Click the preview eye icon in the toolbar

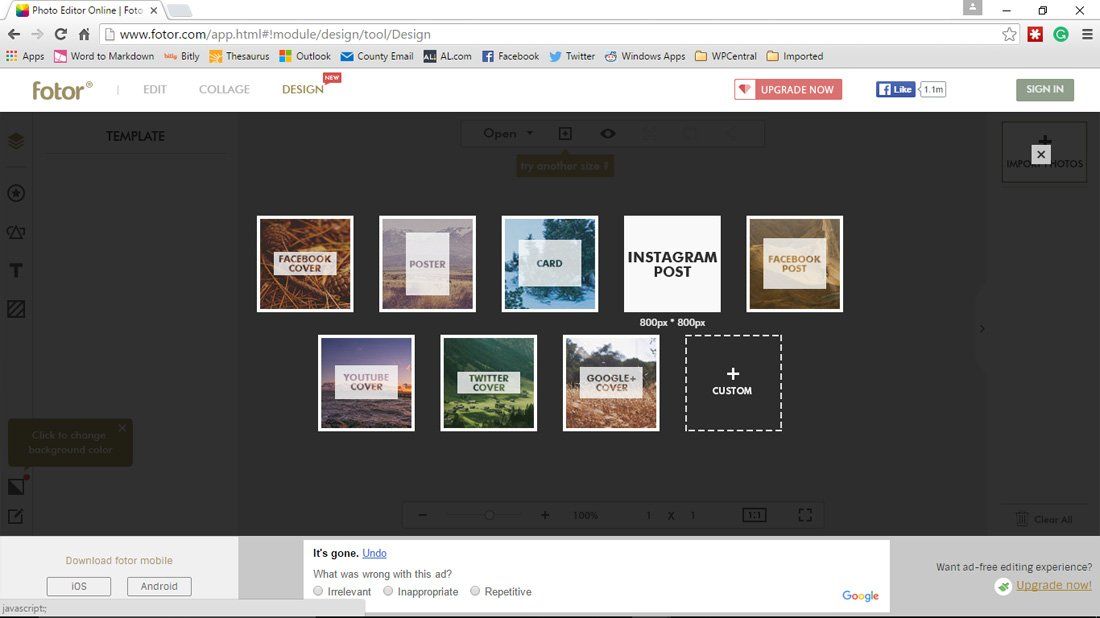[x=608, y=132]
